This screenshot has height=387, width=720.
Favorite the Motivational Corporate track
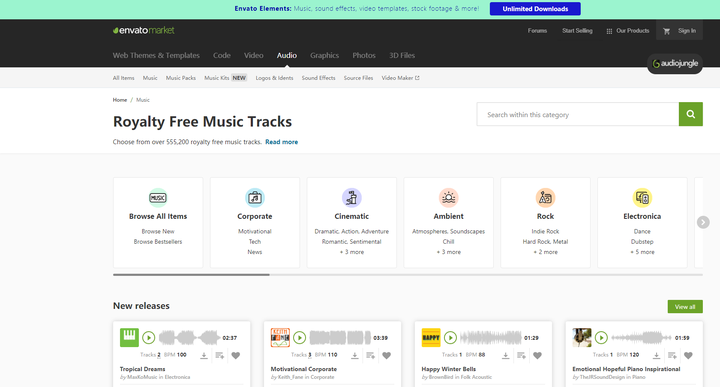coord(387,355)
